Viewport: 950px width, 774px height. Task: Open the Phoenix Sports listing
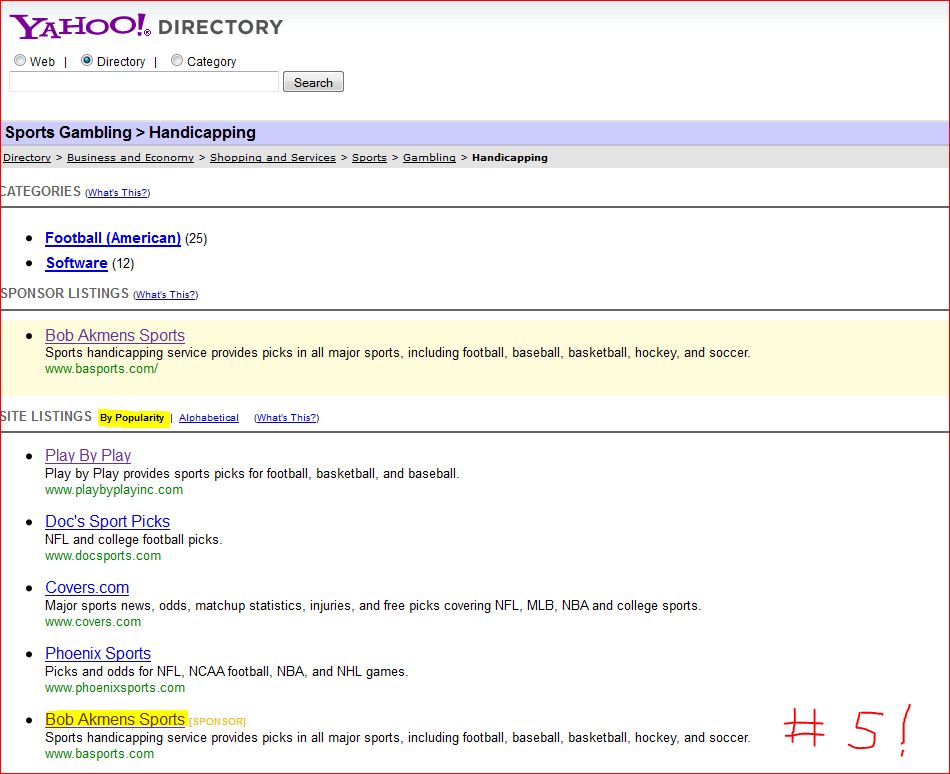click(98, 653)
